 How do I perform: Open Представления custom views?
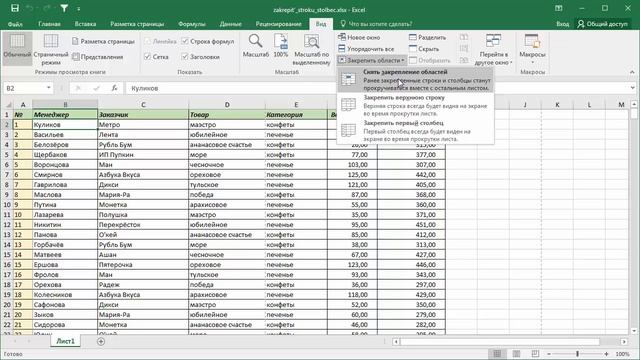click(97, 57)
